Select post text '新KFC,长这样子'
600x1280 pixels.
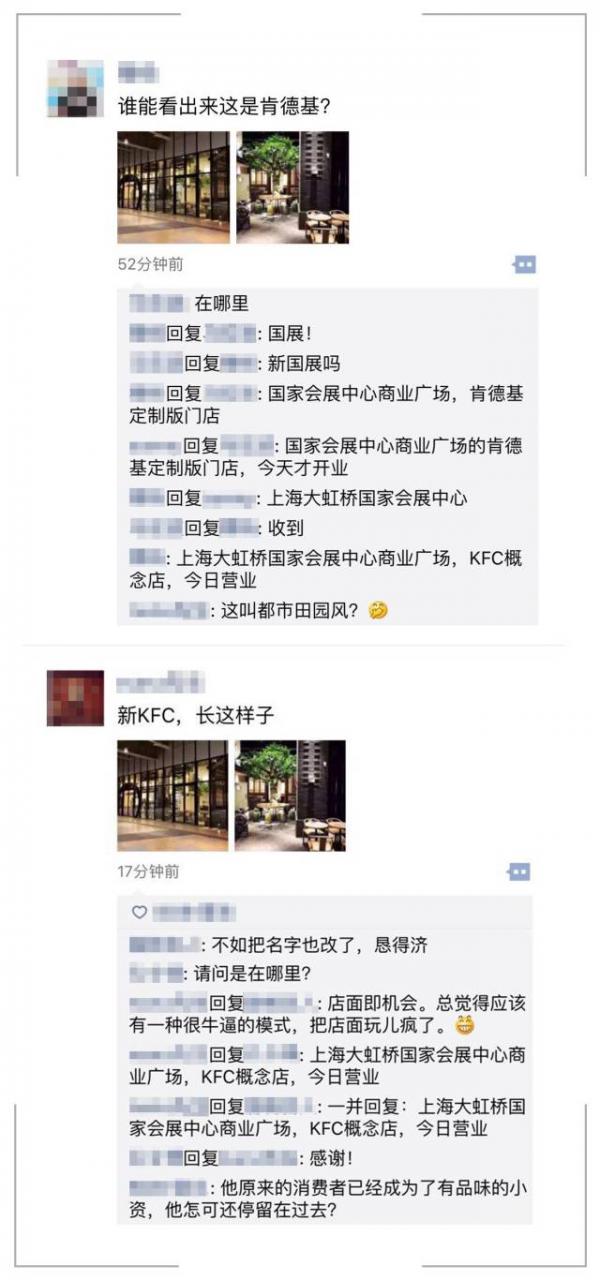(x=196, y=715)
